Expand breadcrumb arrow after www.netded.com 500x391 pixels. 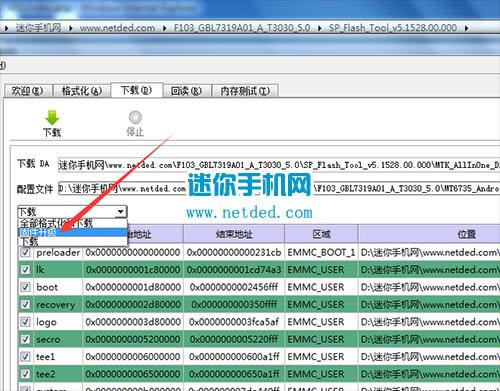pyautogui.click(x=165, y=28)
